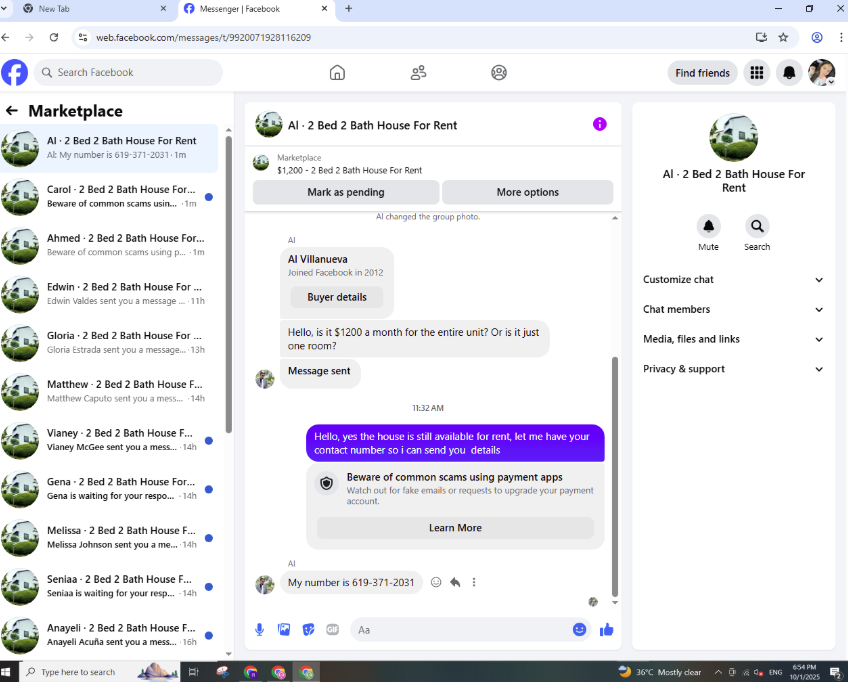Open Matthew 2 Bed 2 Bath conversation

109,392
